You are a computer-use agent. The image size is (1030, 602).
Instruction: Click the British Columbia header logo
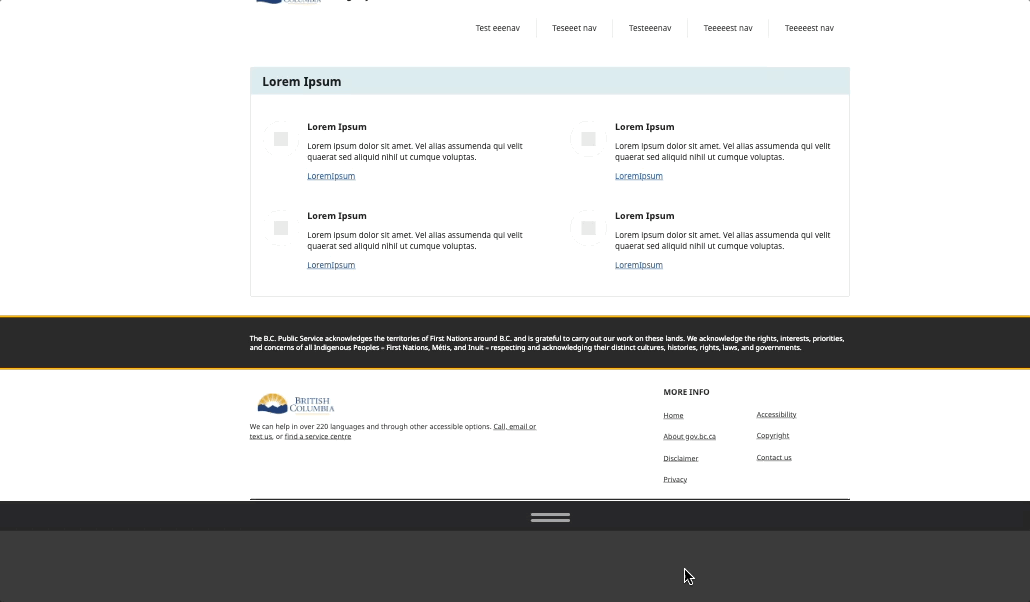coord(289,2)
